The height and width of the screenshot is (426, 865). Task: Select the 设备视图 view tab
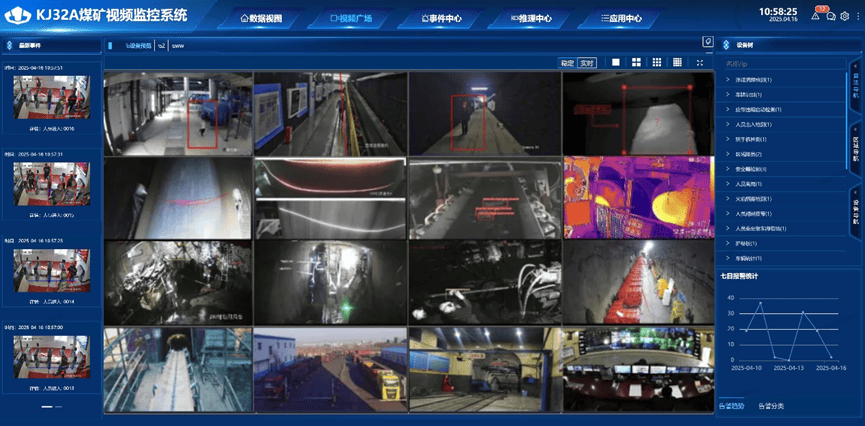[x=138, y=46]
